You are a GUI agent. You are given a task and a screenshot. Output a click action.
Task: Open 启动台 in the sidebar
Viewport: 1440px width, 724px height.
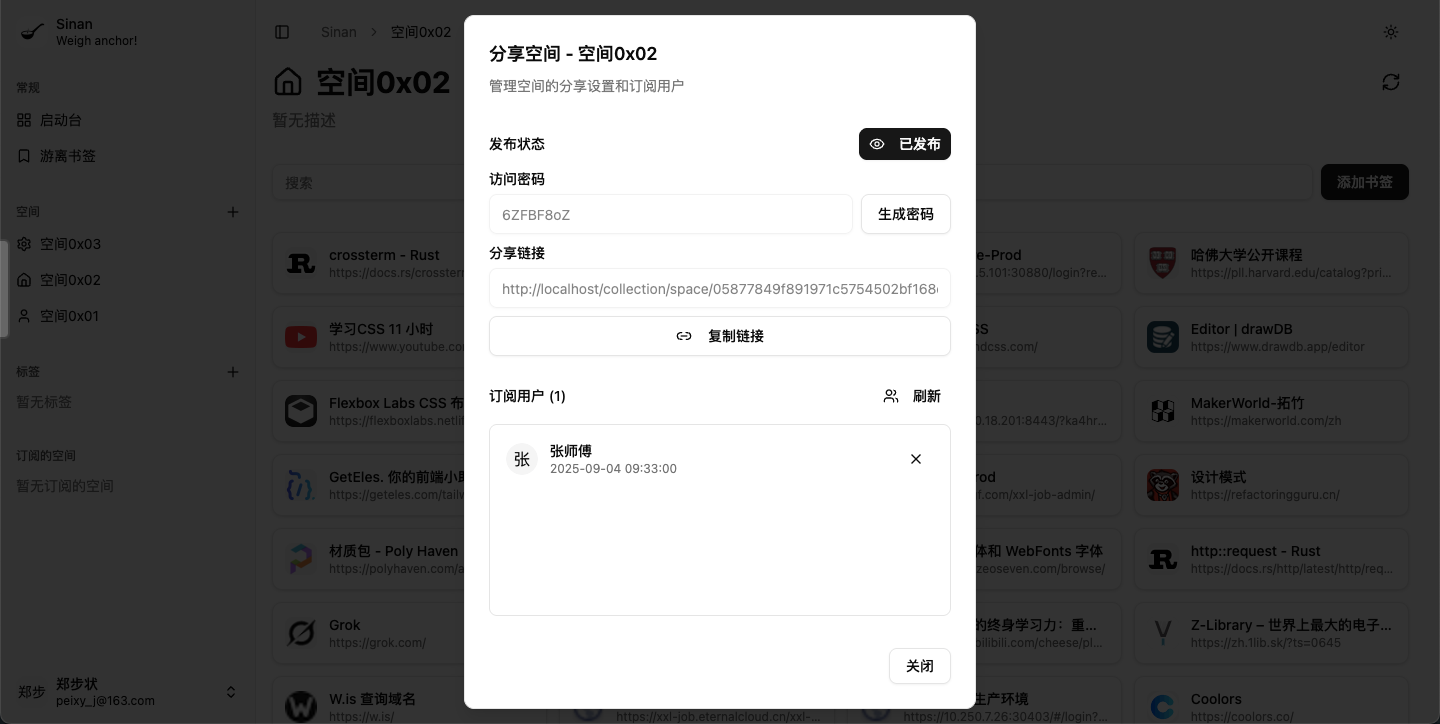coord(128,120)
